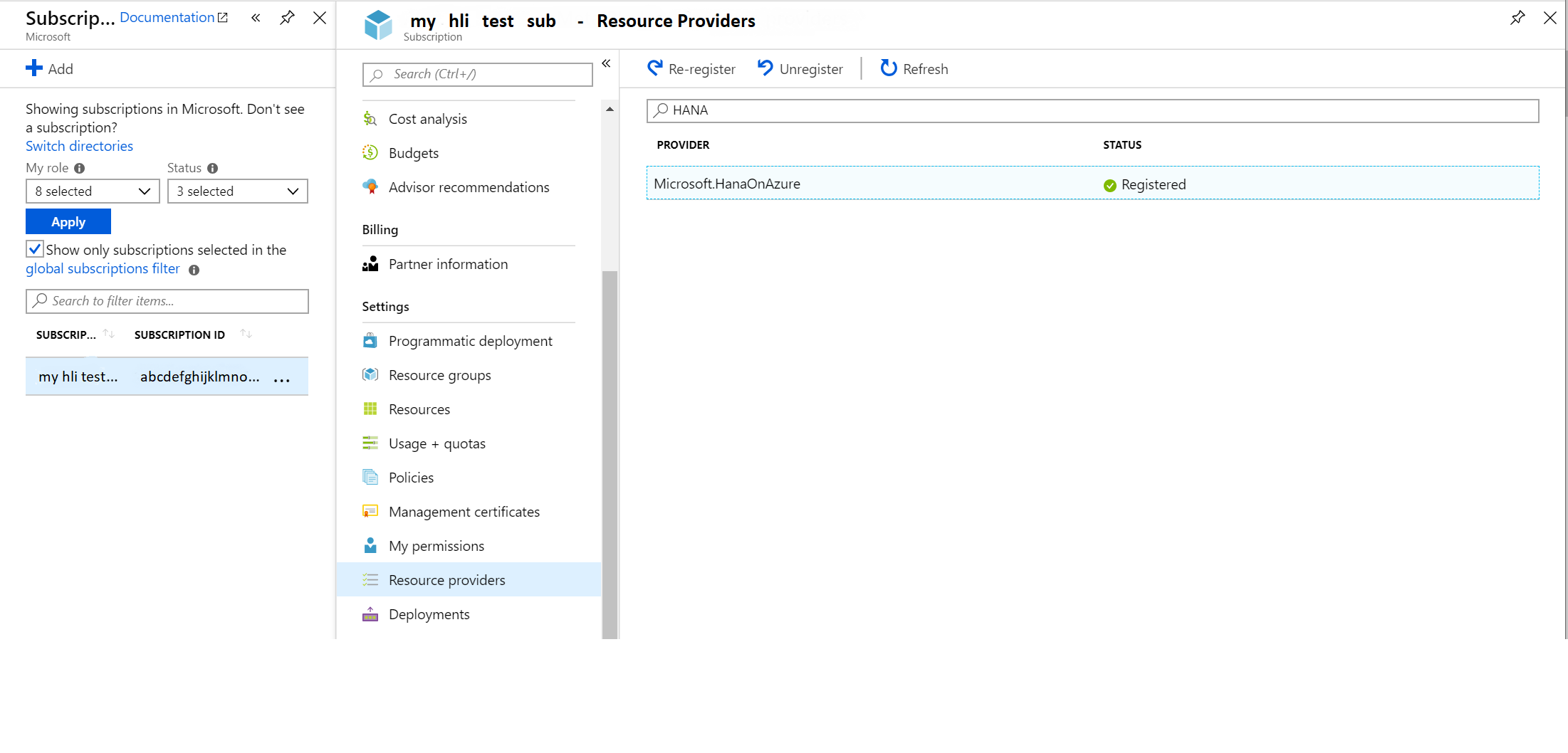Click the Resource providers list icon

370,579
